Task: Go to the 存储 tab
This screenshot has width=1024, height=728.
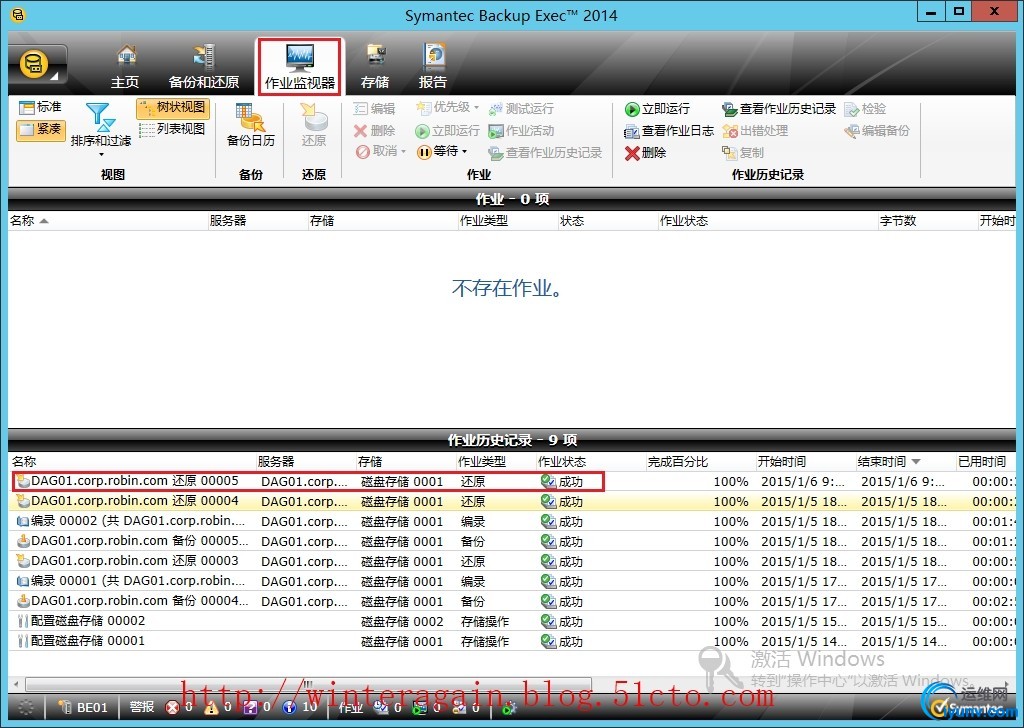Action: (375, 67)
